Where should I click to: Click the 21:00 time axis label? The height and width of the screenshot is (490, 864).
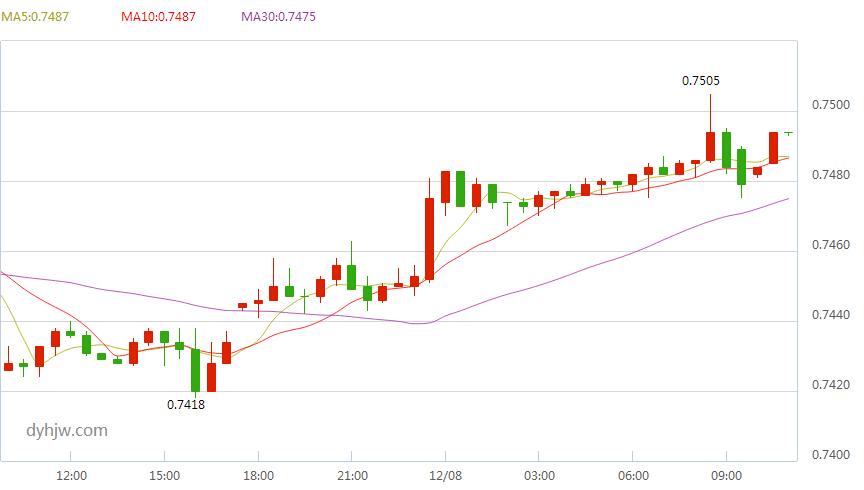tap(352, 475)
